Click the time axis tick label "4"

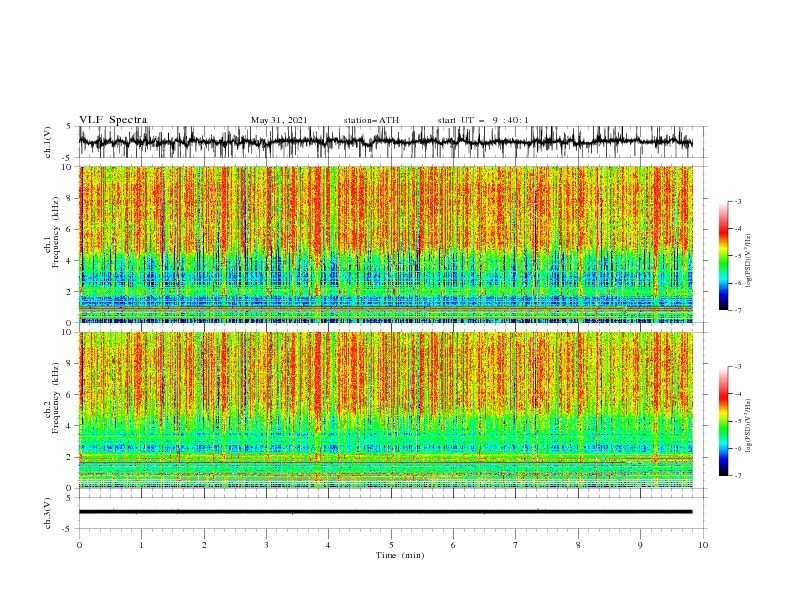328,545
